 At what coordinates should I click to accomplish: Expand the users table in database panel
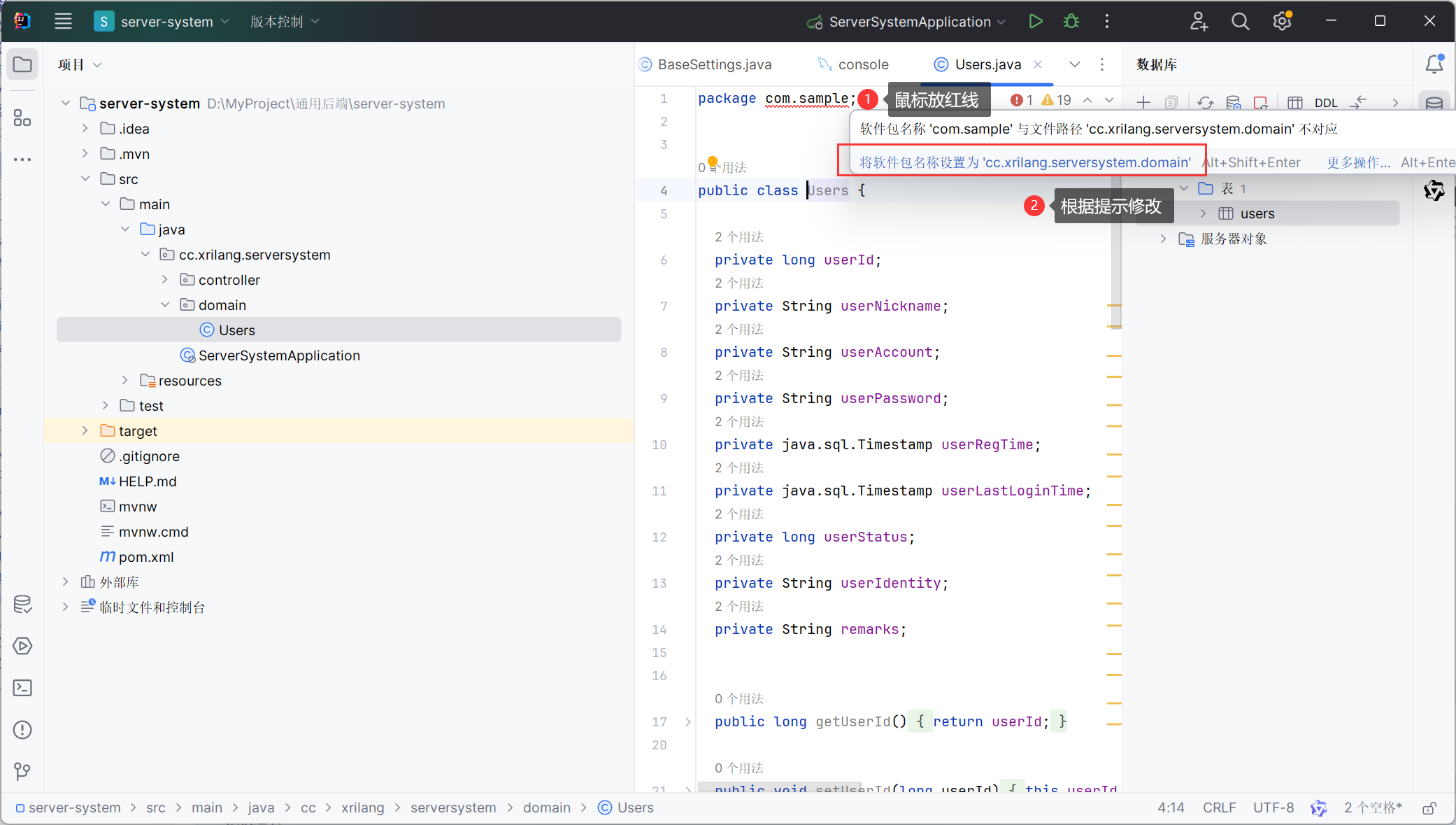(x=1204, y=213)
